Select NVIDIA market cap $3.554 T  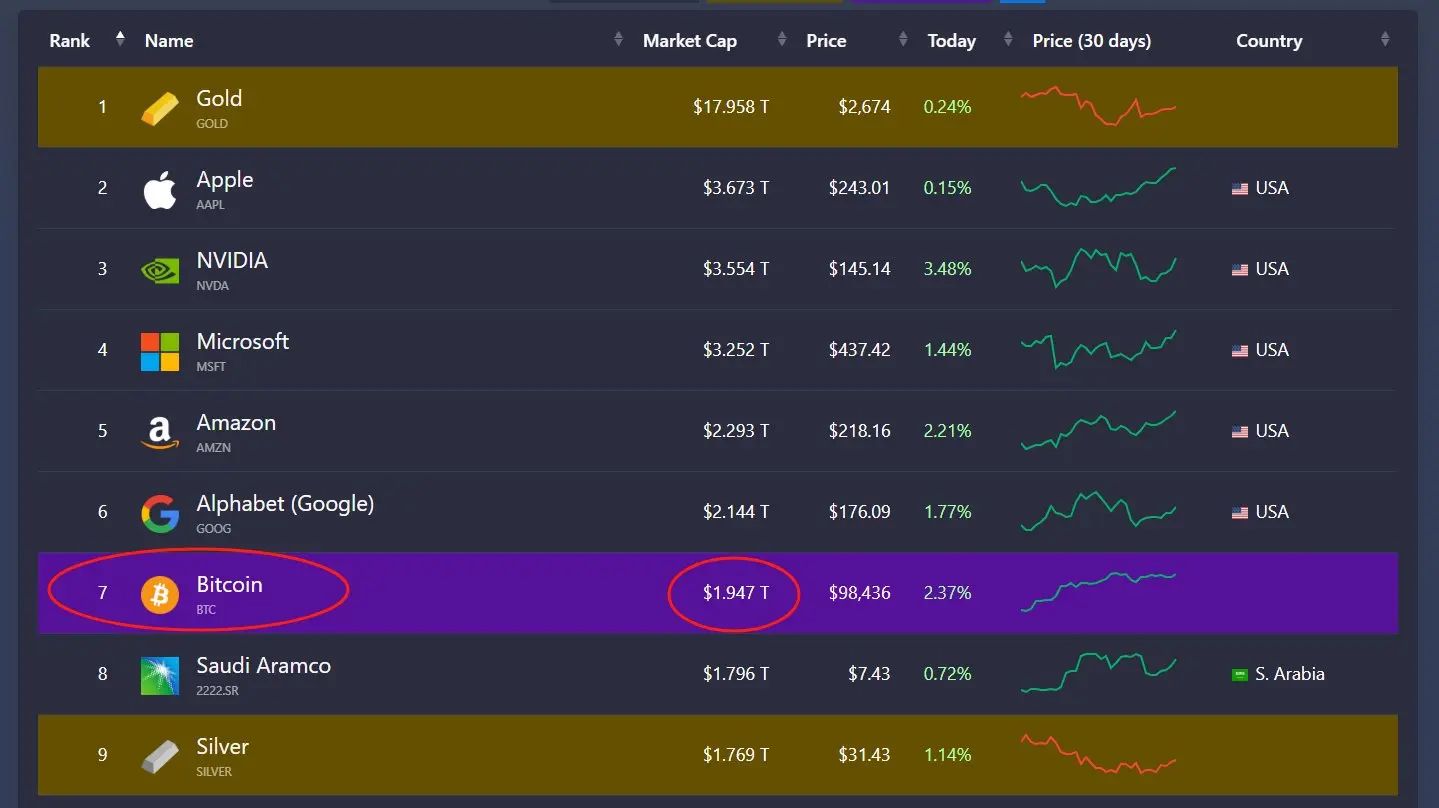736,269
